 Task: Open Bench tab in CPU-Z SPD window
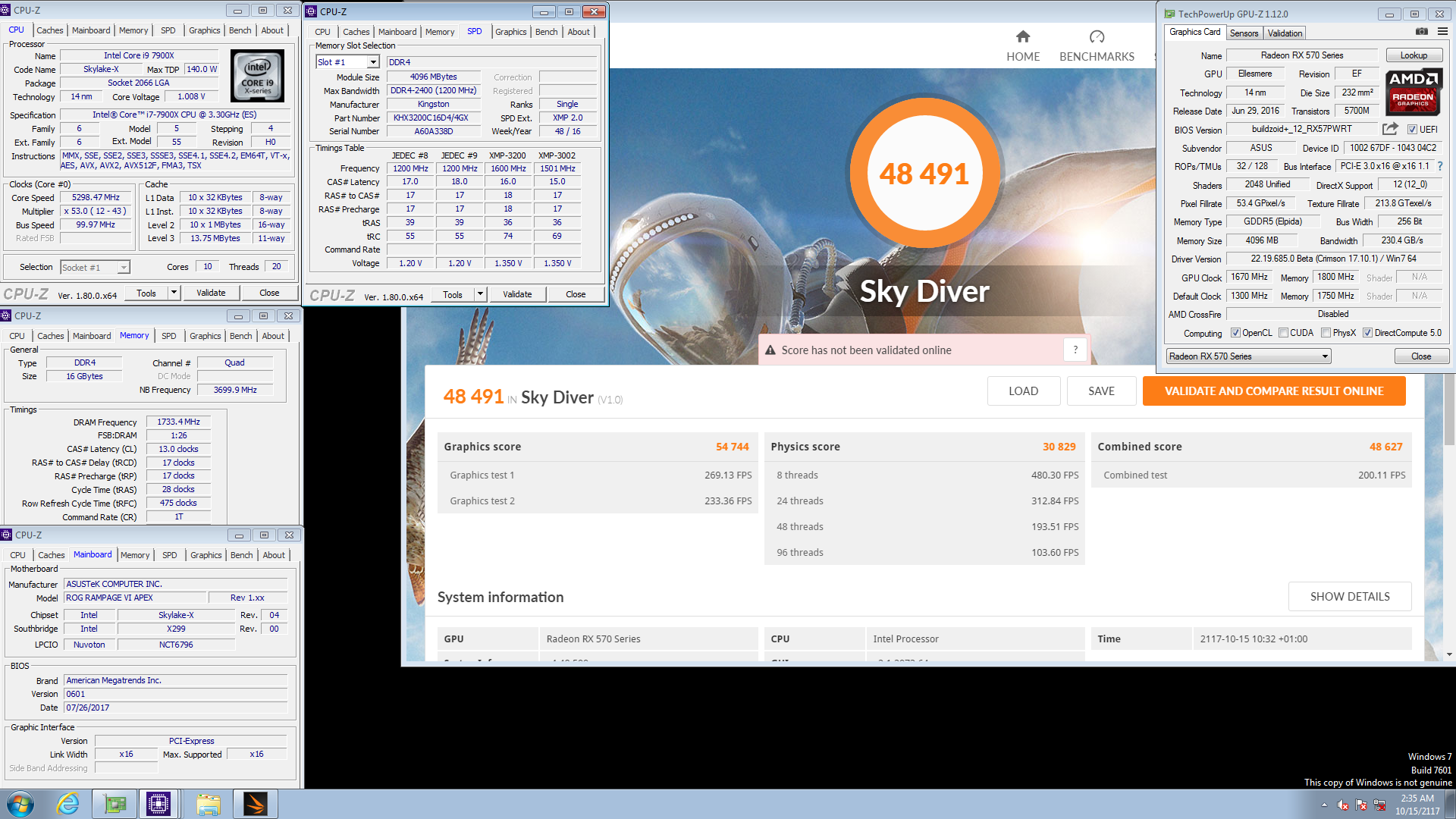(546, 32)
